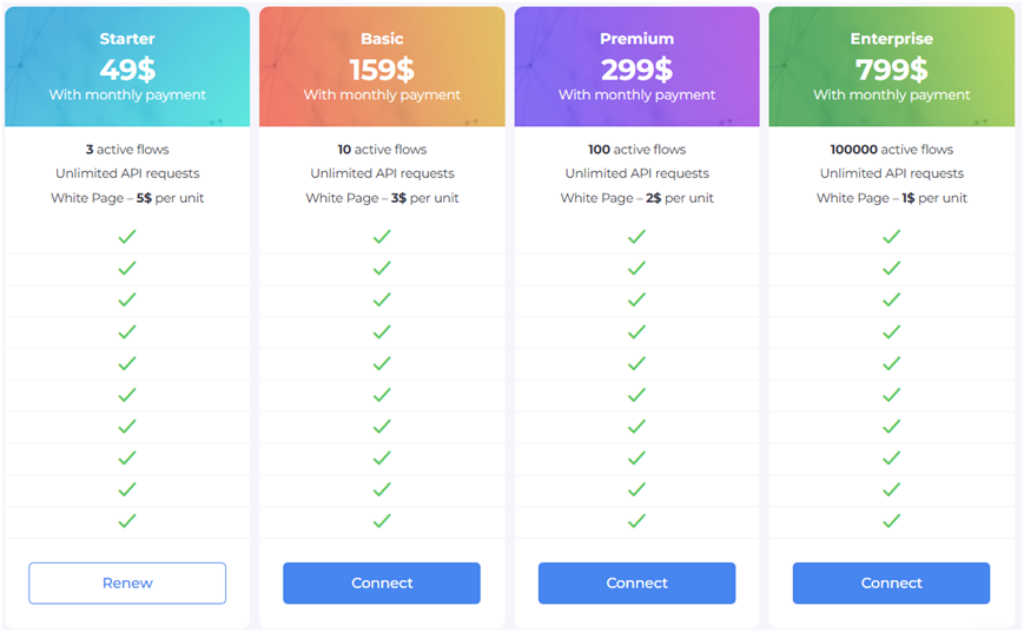Click 'Unlimited API requests' in Enterprise plan
The width and height of the screenshot is (1024, 632).
892,174
